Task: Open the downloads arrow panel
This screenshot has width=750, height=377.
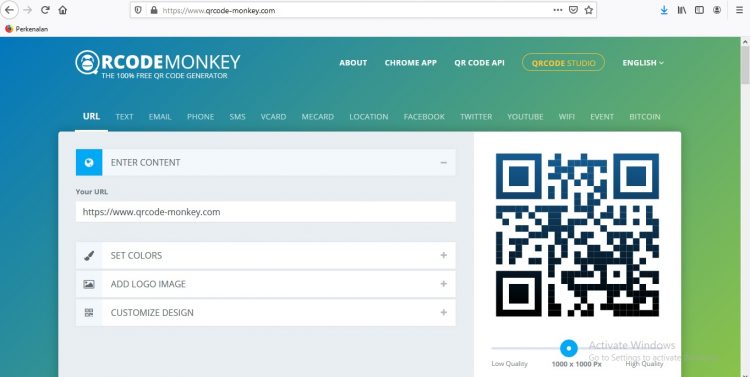Action: [x=664, y=10]
